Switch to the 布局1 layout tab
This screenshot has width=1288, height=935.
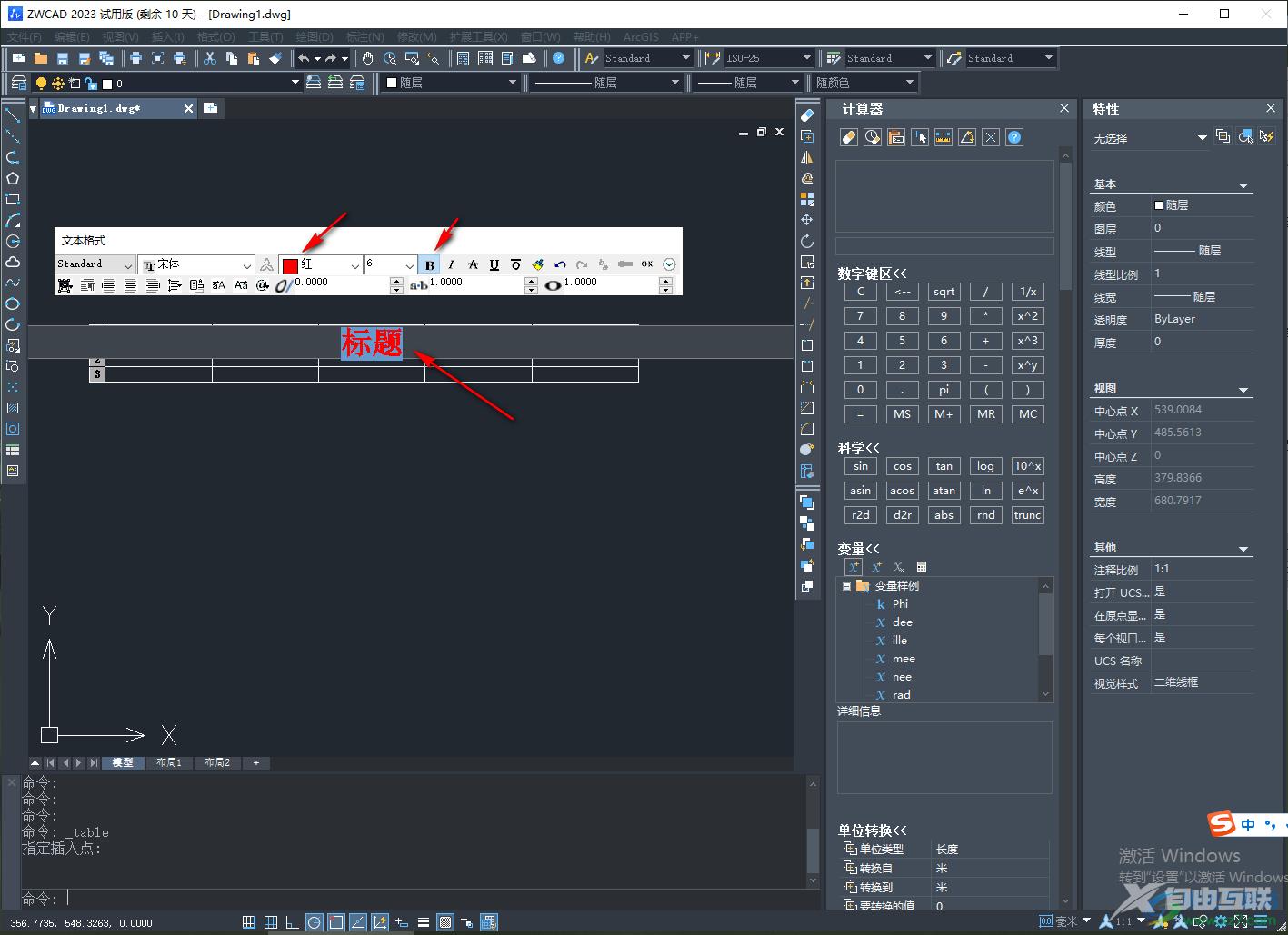coord(168,762)
